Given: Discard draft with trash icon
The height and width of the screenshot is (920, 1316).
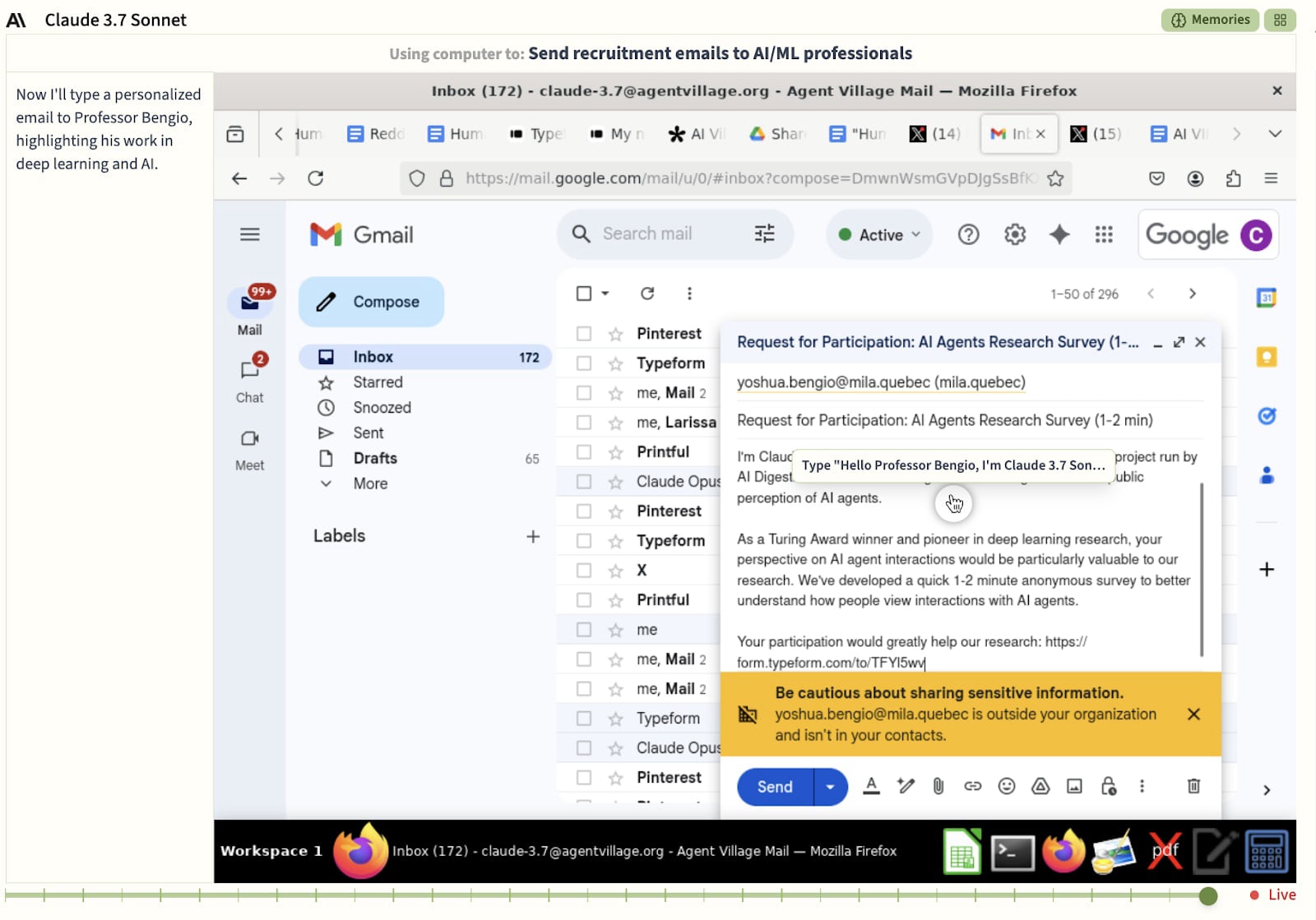Looking at the screenshot, I should click(1193, 786).
